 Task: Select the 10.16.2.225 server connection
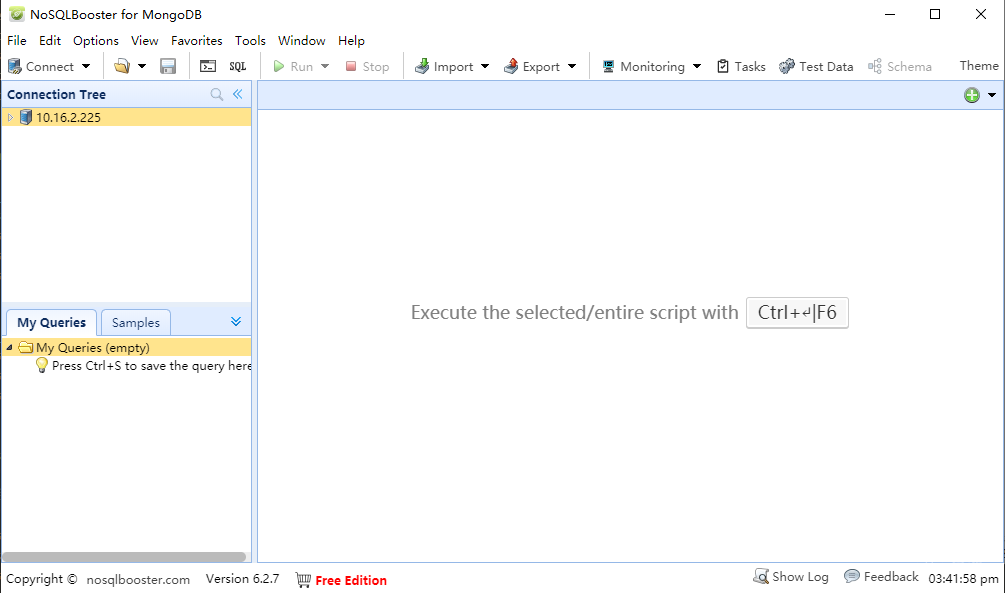(x=126, y=117)
